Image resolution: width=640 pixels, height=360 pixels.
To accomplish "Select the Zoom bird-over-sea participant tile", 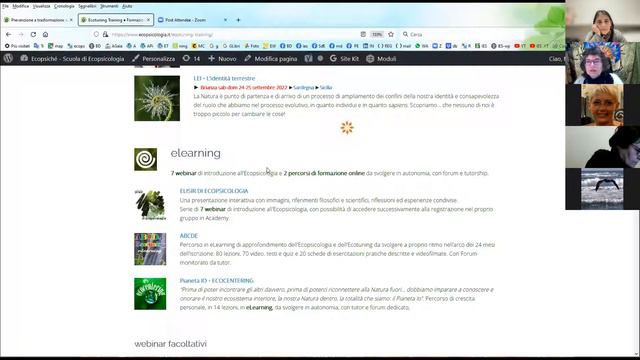I will click(602, 189).
